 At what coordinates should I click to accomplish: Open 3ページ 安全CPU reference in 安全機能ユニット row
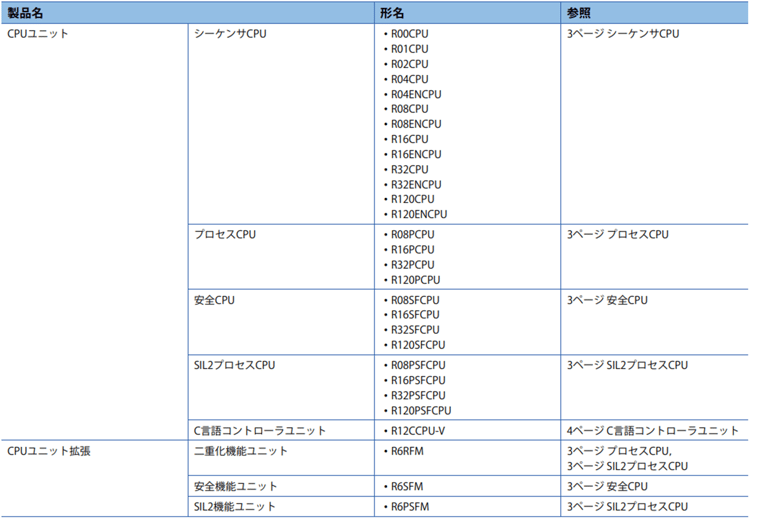point(607,486)
